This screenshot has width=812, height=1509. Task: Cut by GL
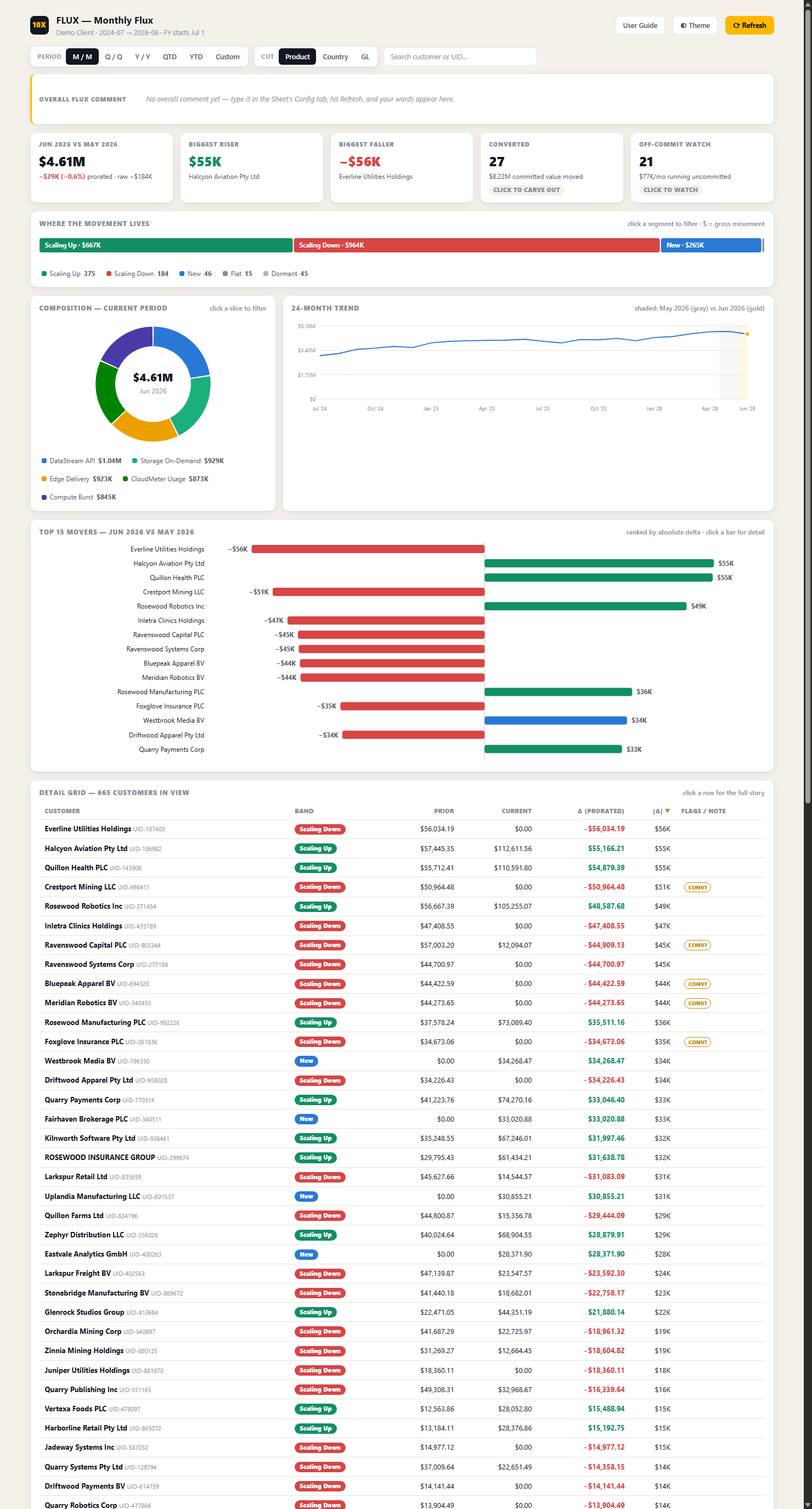pos(365,57)
